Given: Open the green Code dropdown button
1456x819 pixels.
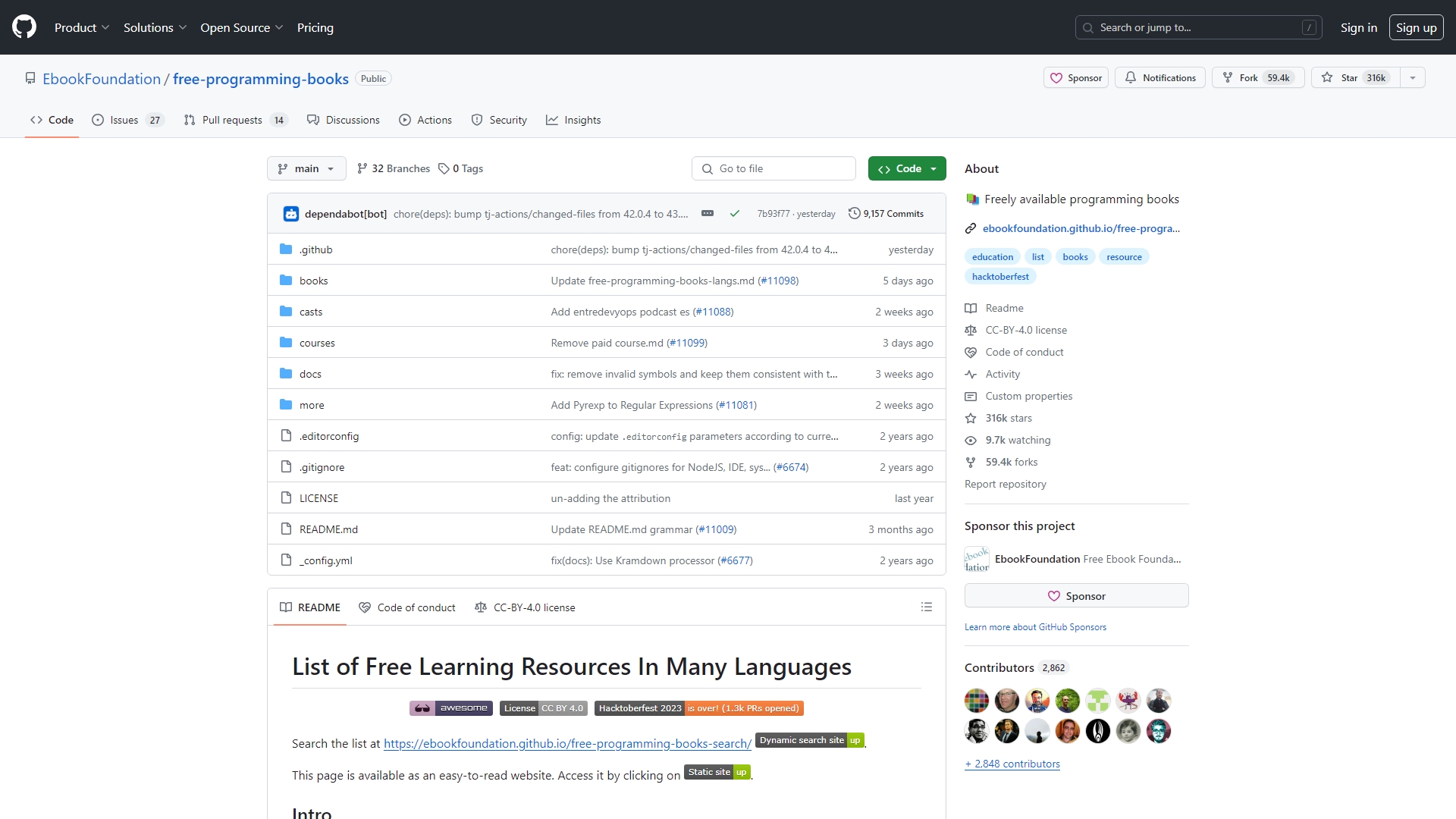Looking at the screenshot, I should (907, 168).
